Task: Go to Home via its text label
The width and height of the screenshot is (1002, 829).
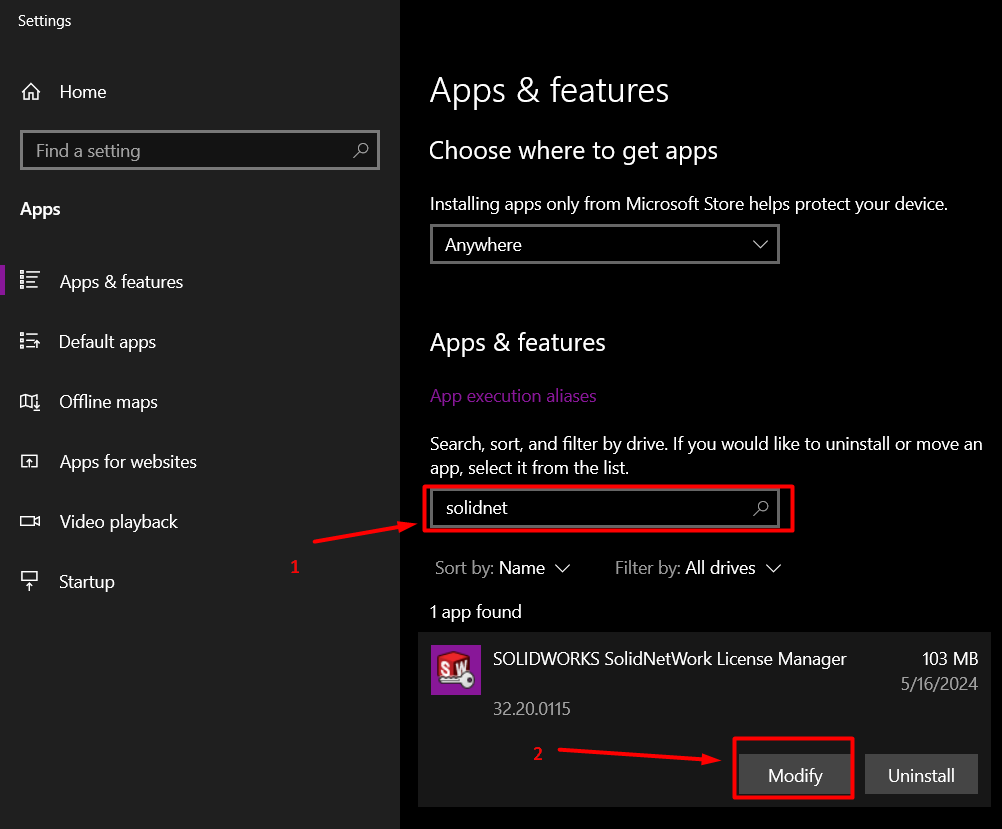Action: click(82, 92)
